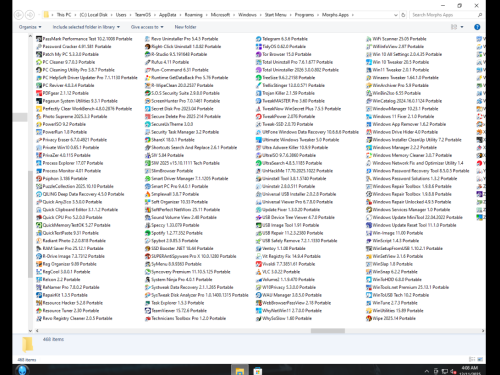Viewport: 500px width, 375px height.
Task: Open the TeamViewer portable shortcut
Action: click(x=176, y=311)
